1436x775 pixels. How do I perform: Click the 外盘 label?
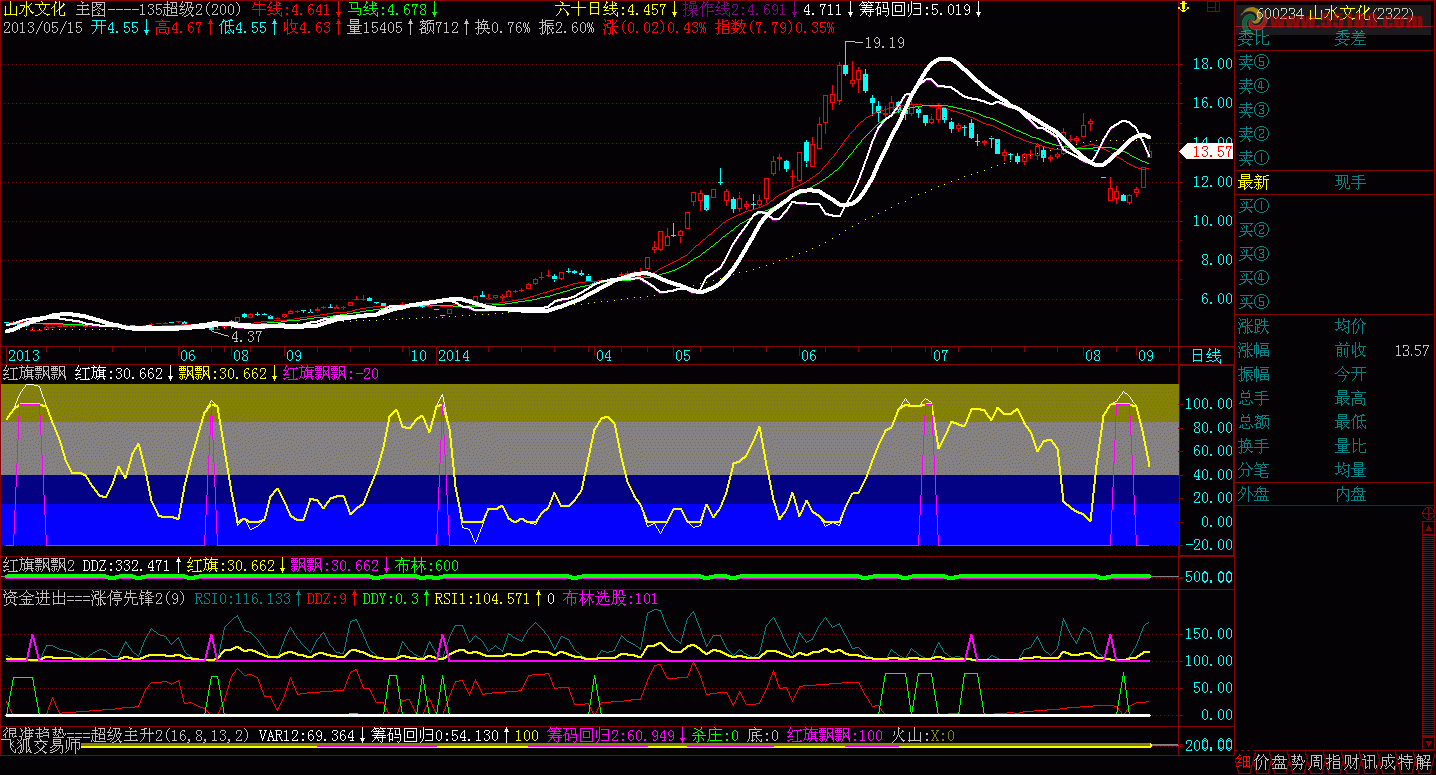1254,494
